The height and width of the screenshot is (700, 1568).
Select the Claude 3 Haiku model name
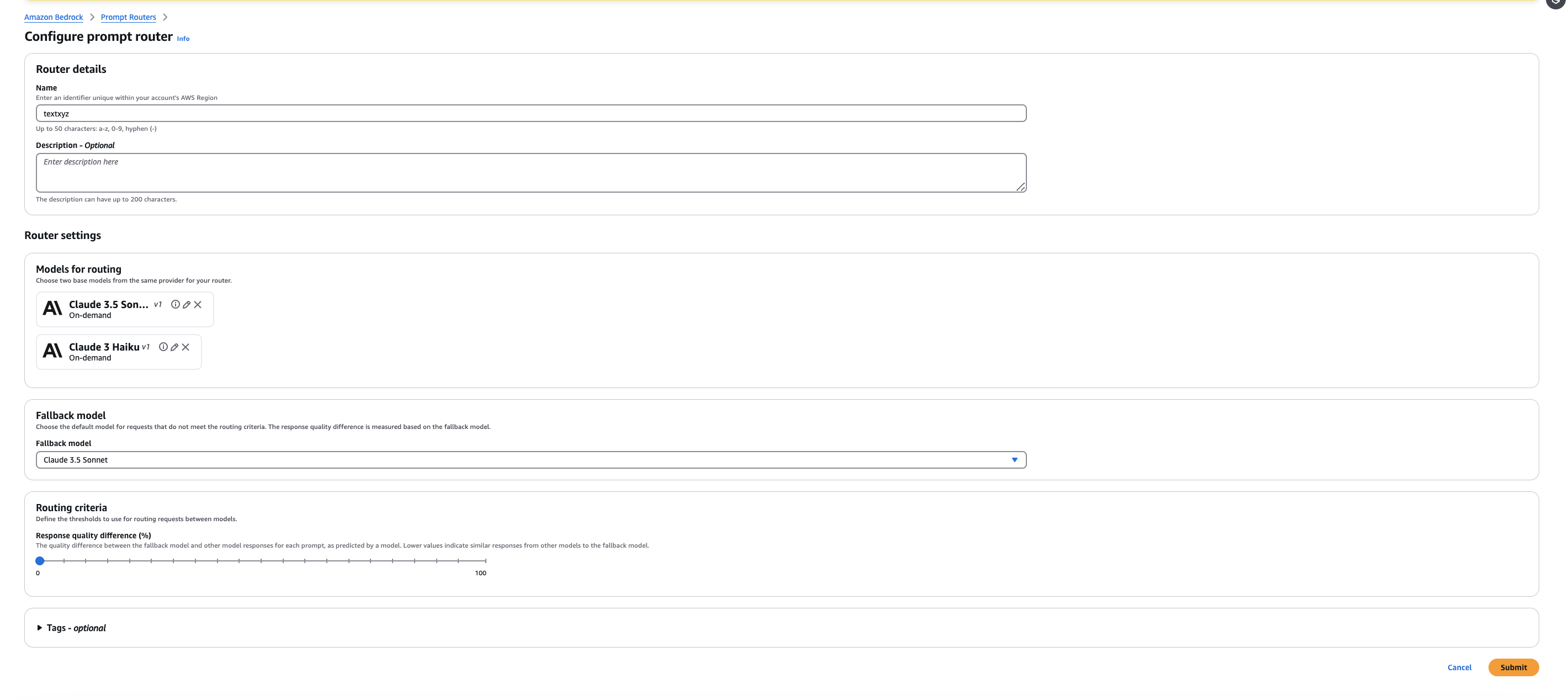(x=104, y=347)
